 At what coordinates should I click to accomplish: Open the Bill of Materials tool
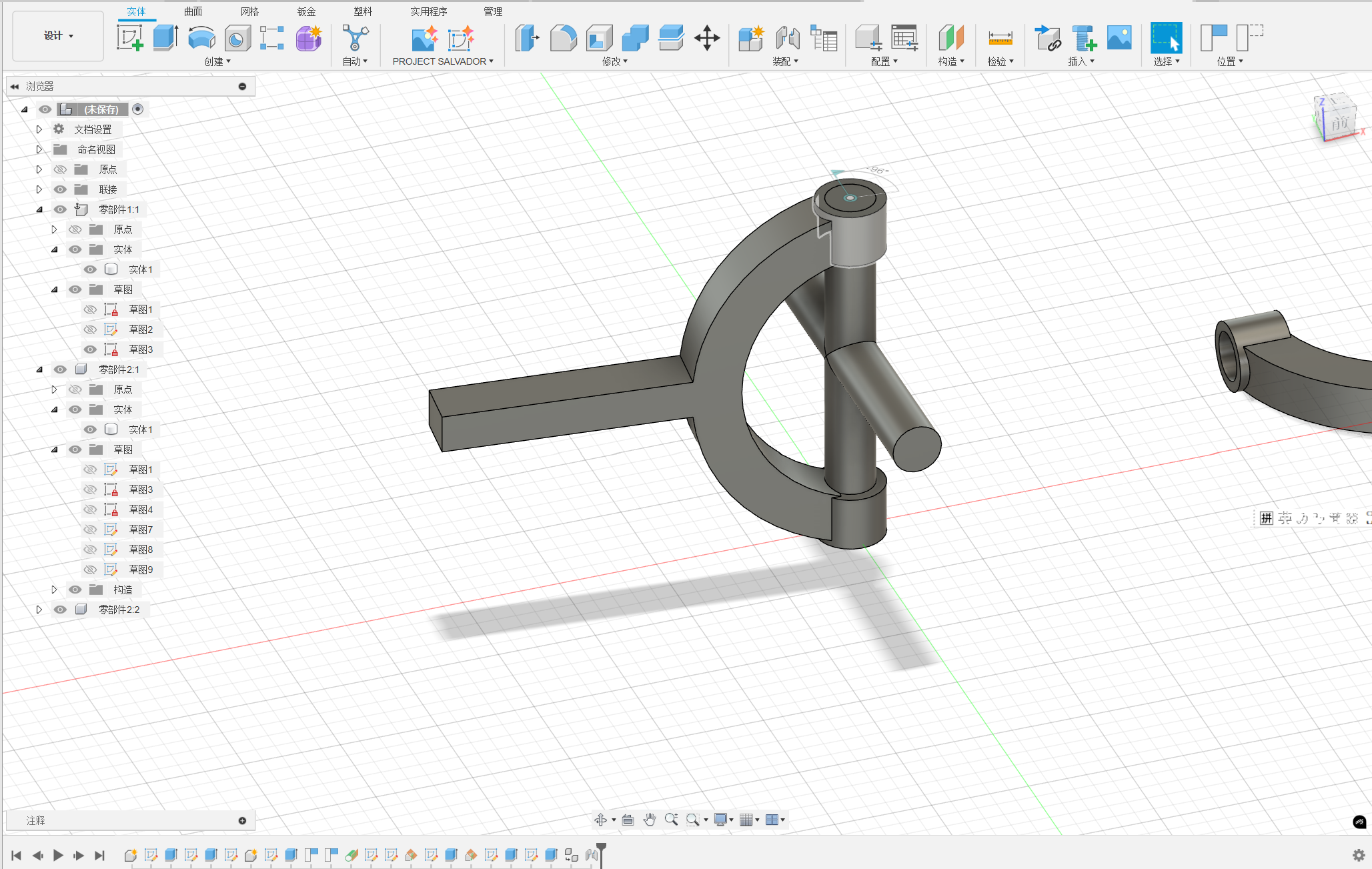pyautogui.click(x=824, y=37)
